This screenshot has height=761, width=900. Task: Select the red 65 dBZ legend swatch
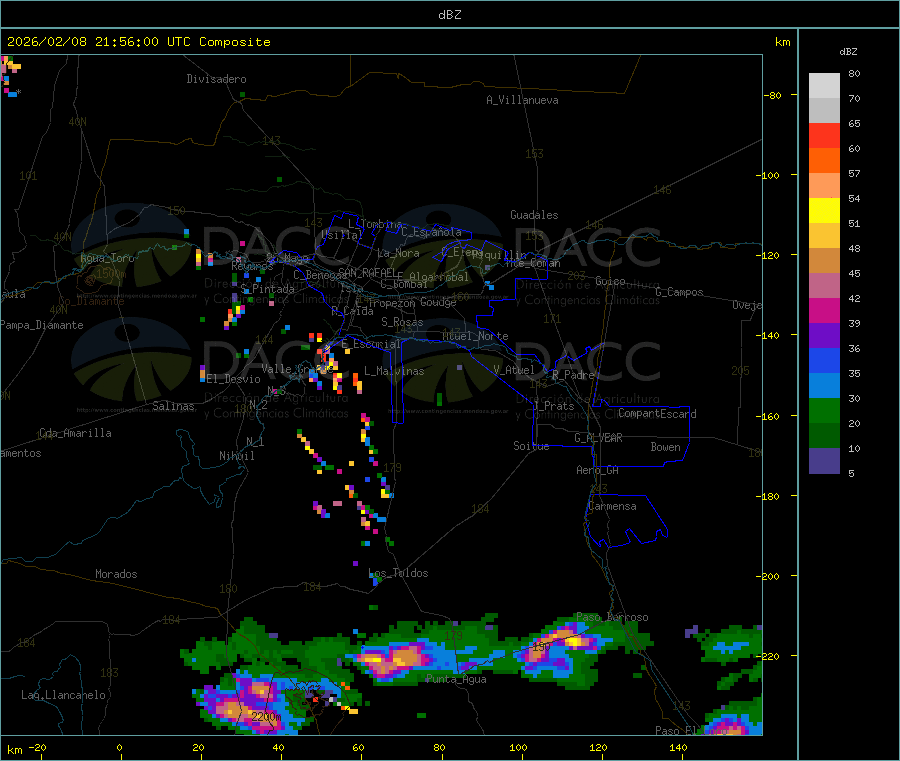[x=824, y=136]
